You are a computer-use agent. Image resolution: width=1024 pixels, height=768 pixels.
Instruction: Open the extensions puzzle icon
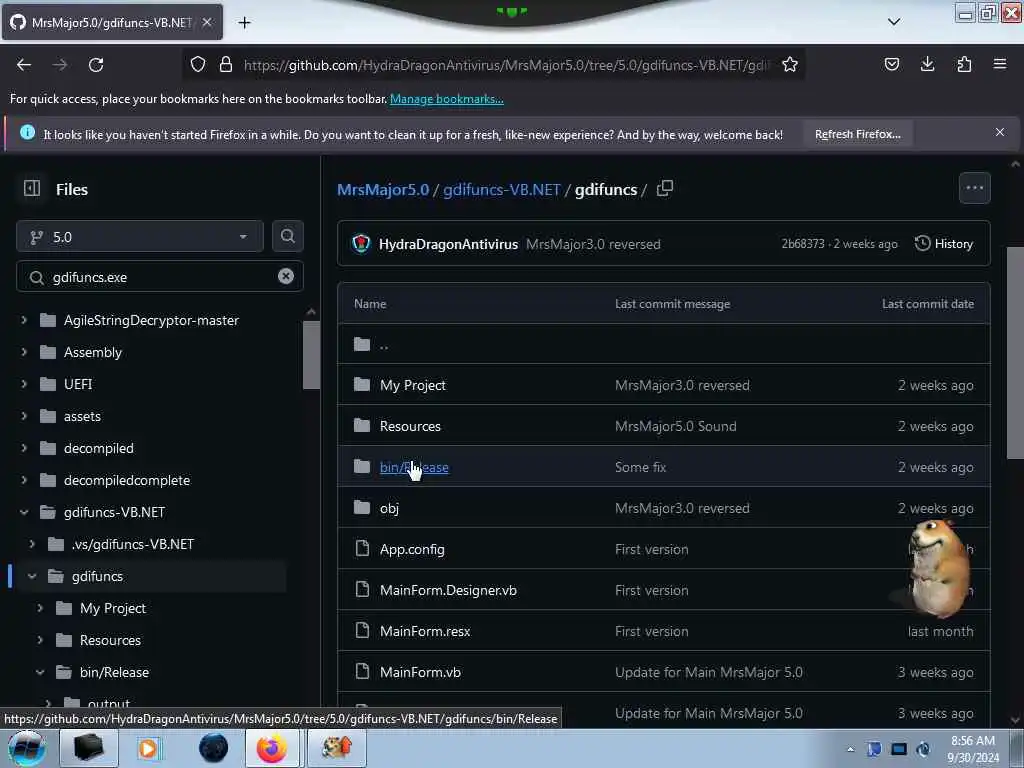pos(964,64)
